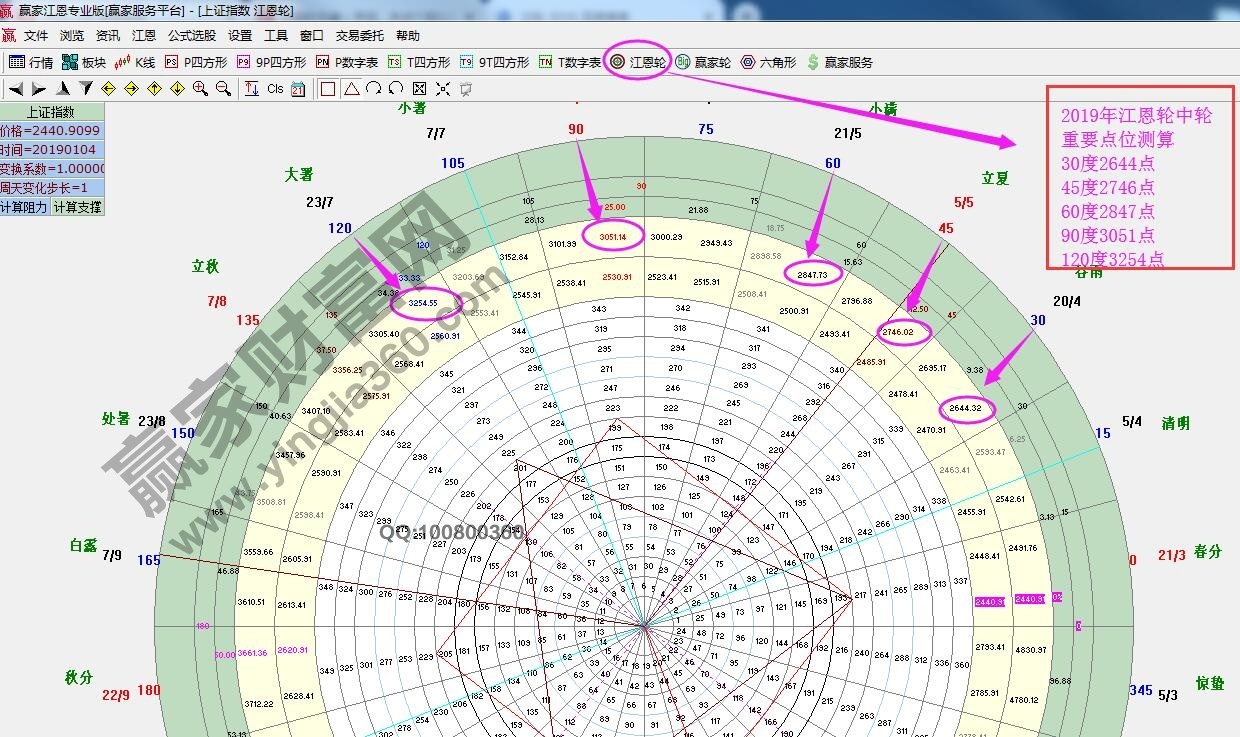The image size is (1240, 737).
Task: Click the 计算阻力 button
Action: coord(25,207)
